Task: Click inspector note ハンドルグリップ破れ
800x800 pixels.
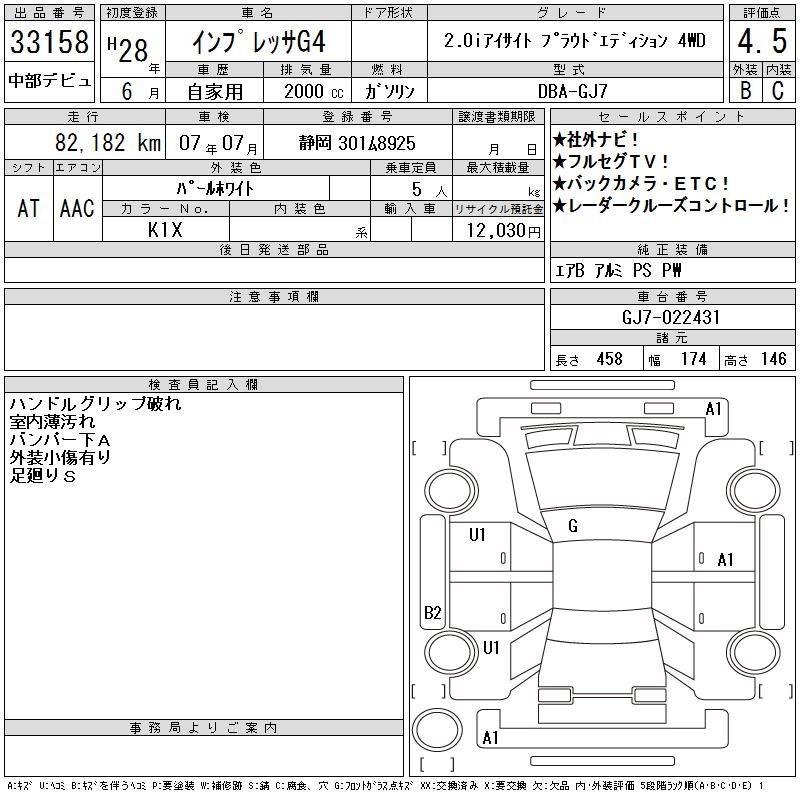Action: point(95,404)
